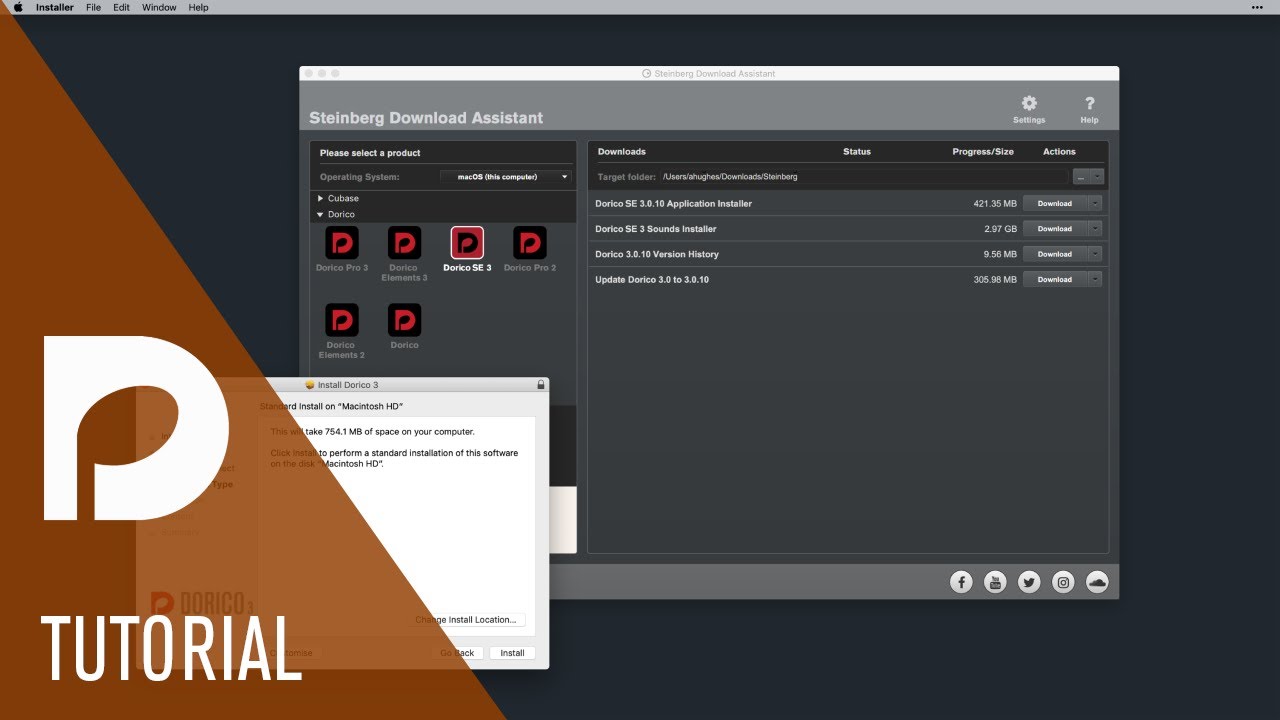Click the 9.56 MB size value

point(1000,254)
